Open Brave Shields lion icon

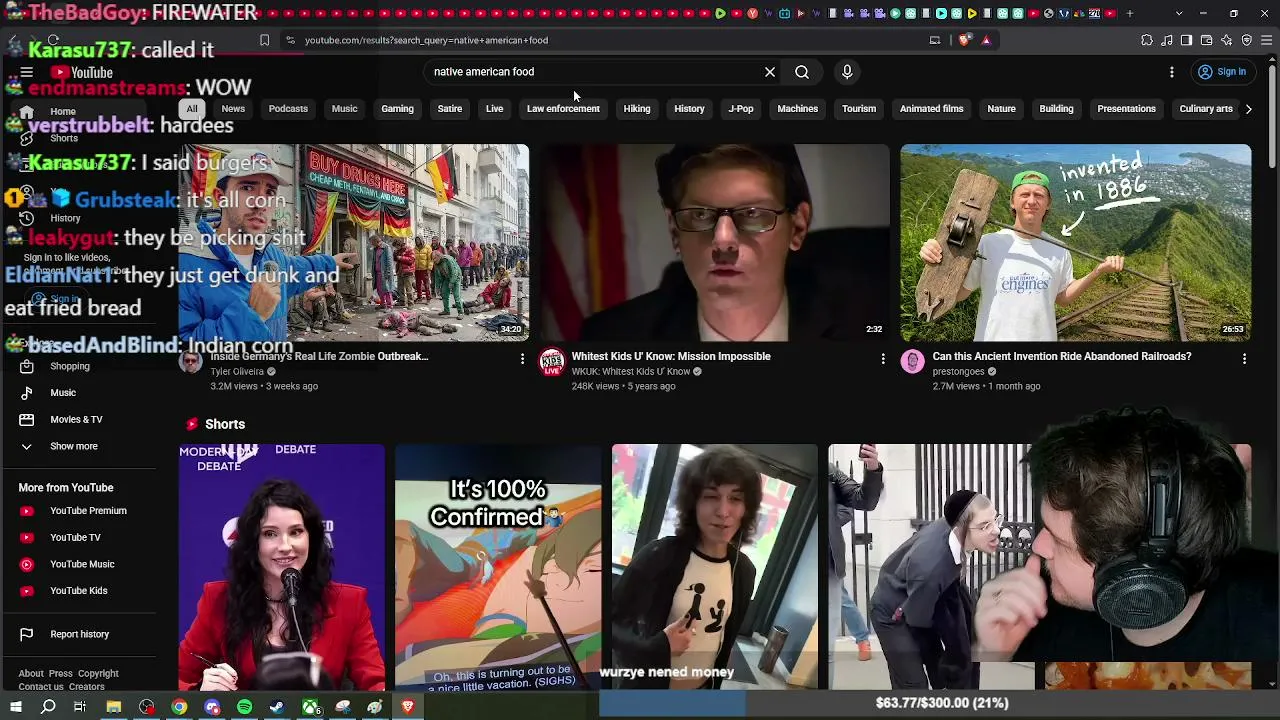pos(964,40)
